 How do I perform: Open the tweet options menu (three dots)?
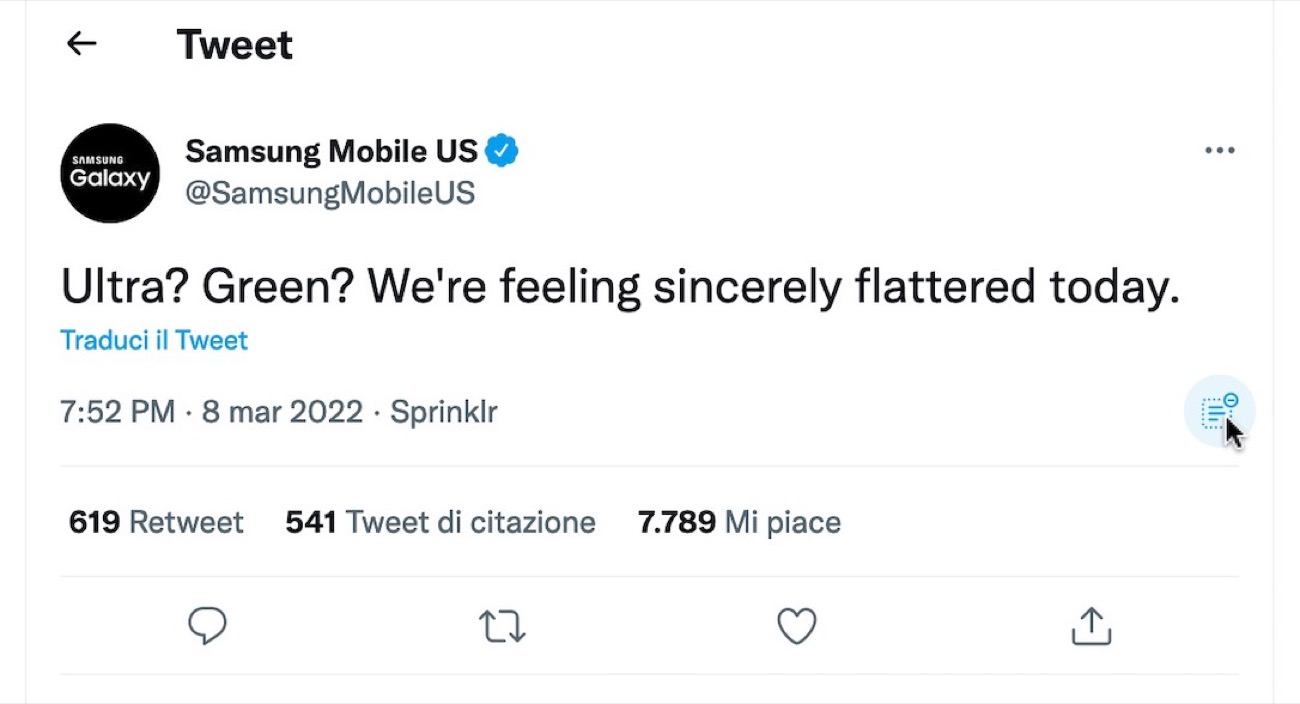tap(1219, 149)
